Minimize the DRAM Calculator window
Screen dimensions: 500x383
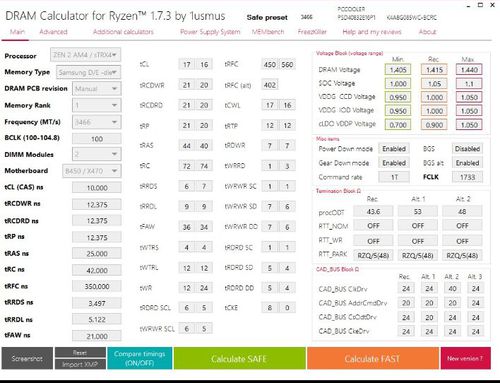(469, 5)
